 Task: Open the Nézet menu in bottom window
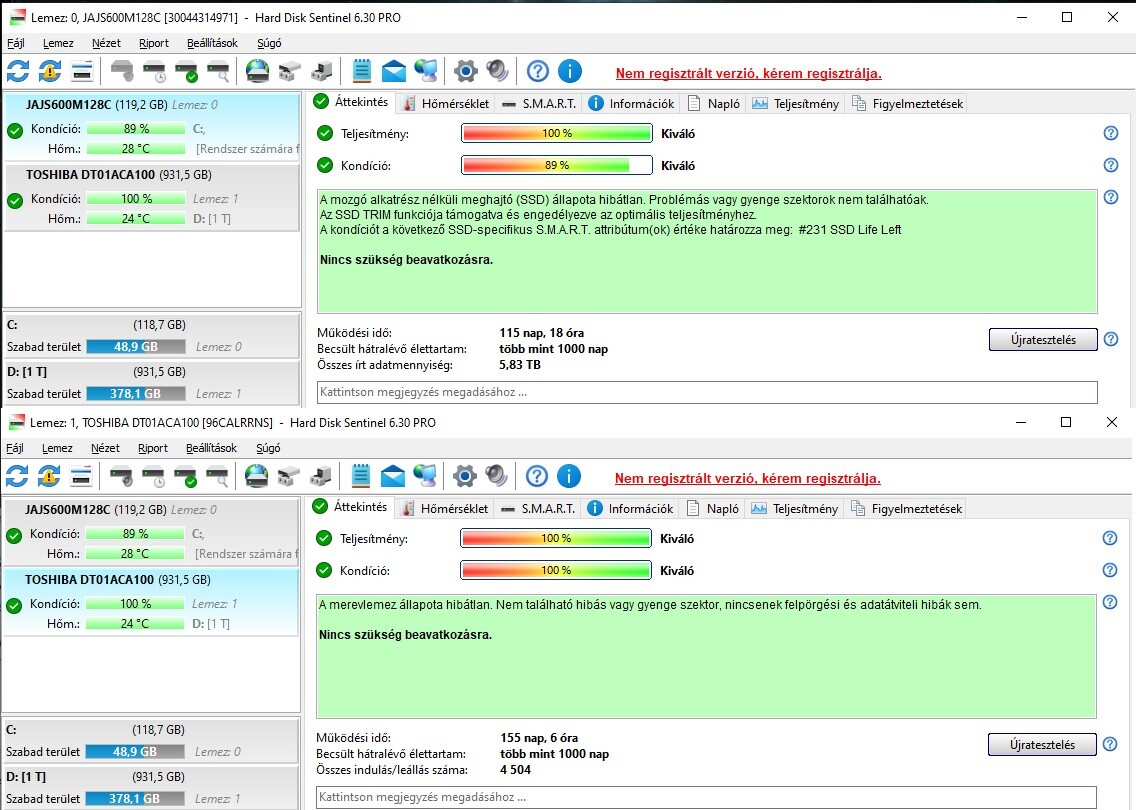point(105,448)
